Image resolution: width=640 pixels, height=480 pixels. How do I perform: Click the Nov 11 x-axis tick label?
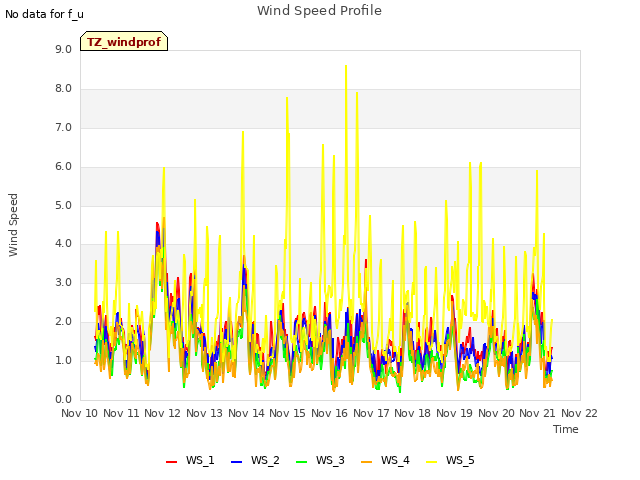(x=121, y=413)
